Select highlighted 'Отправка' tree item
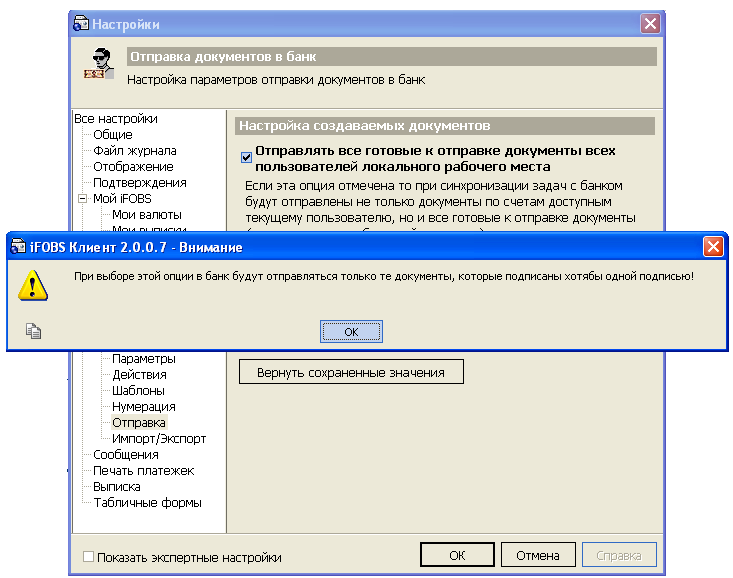The width and height of the screenshot is (733, 578). 139,423
